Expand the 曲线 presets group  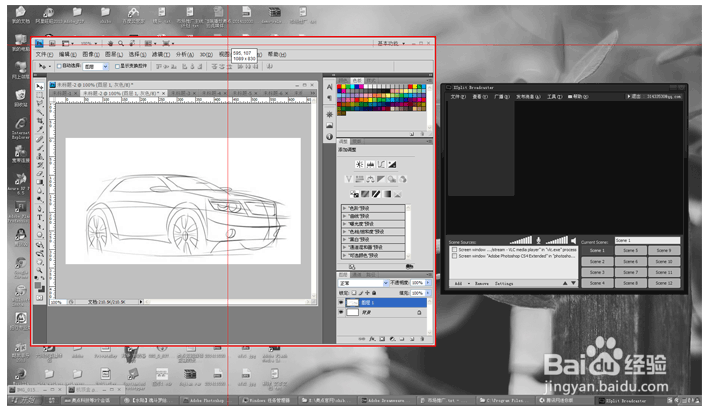[345, 216]
